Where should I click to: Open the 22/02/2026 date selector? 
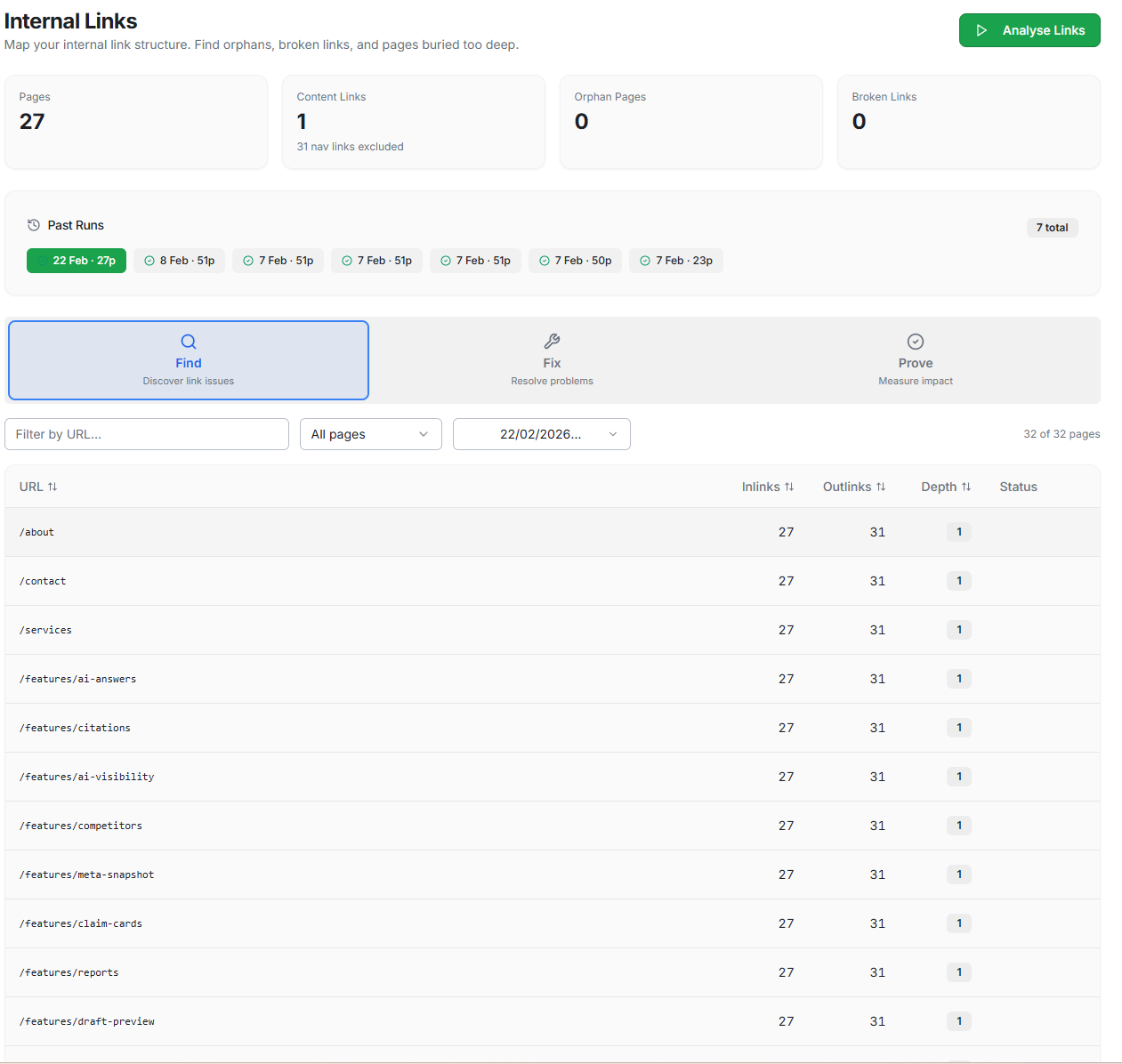click(x=541, y=434)
